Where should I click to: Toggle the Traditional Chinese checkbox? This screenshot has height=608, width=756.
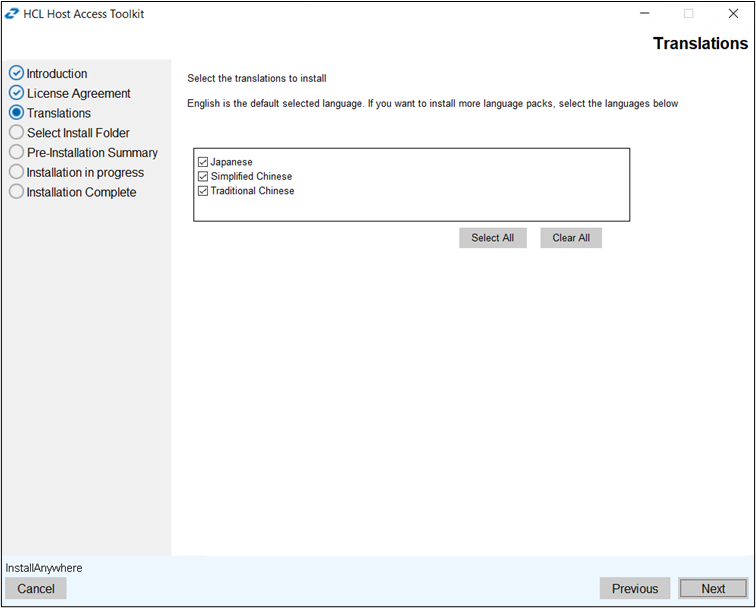(203, 191)
